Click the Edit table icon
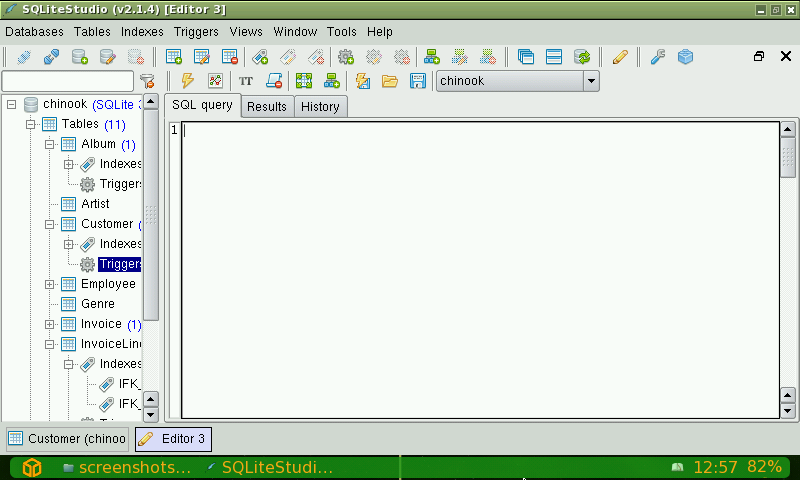 point(202,57)
